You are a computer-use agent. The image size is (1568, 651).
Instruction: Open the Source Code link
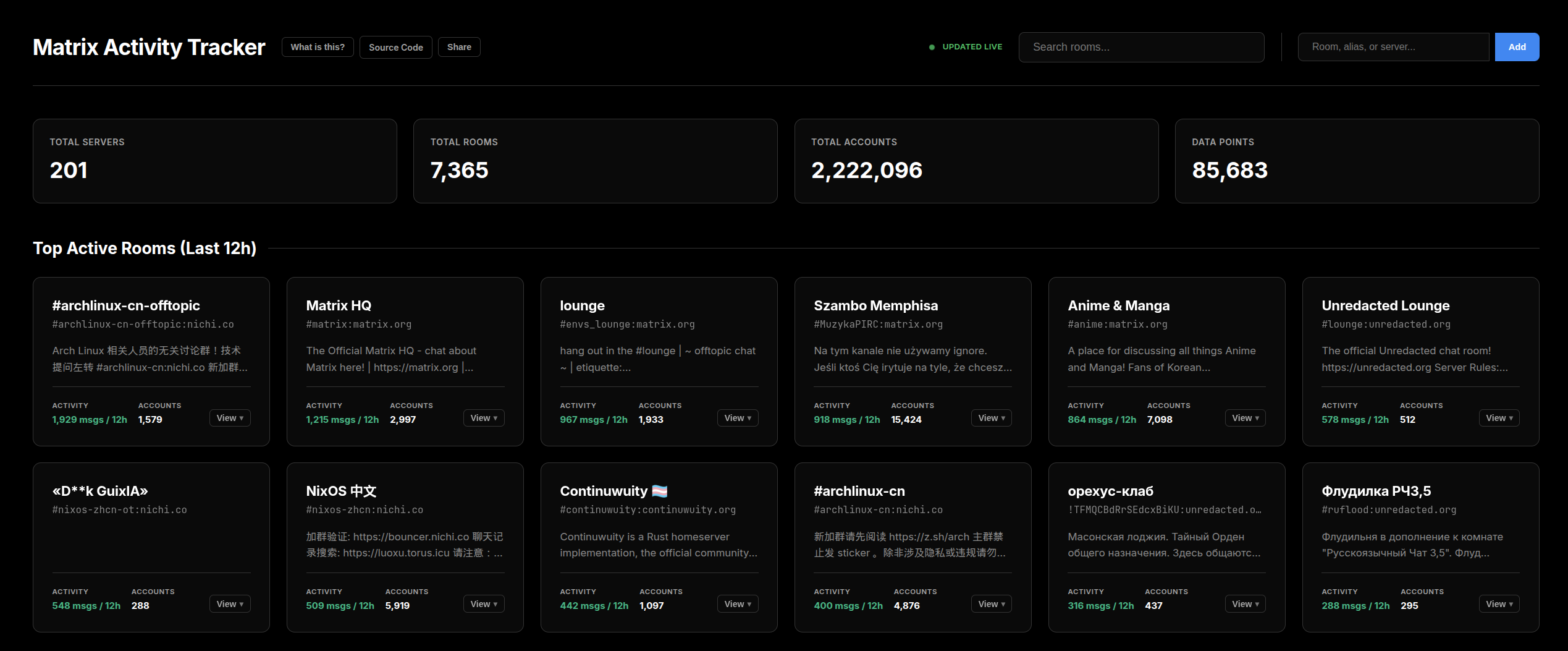(x=395, y=47)
